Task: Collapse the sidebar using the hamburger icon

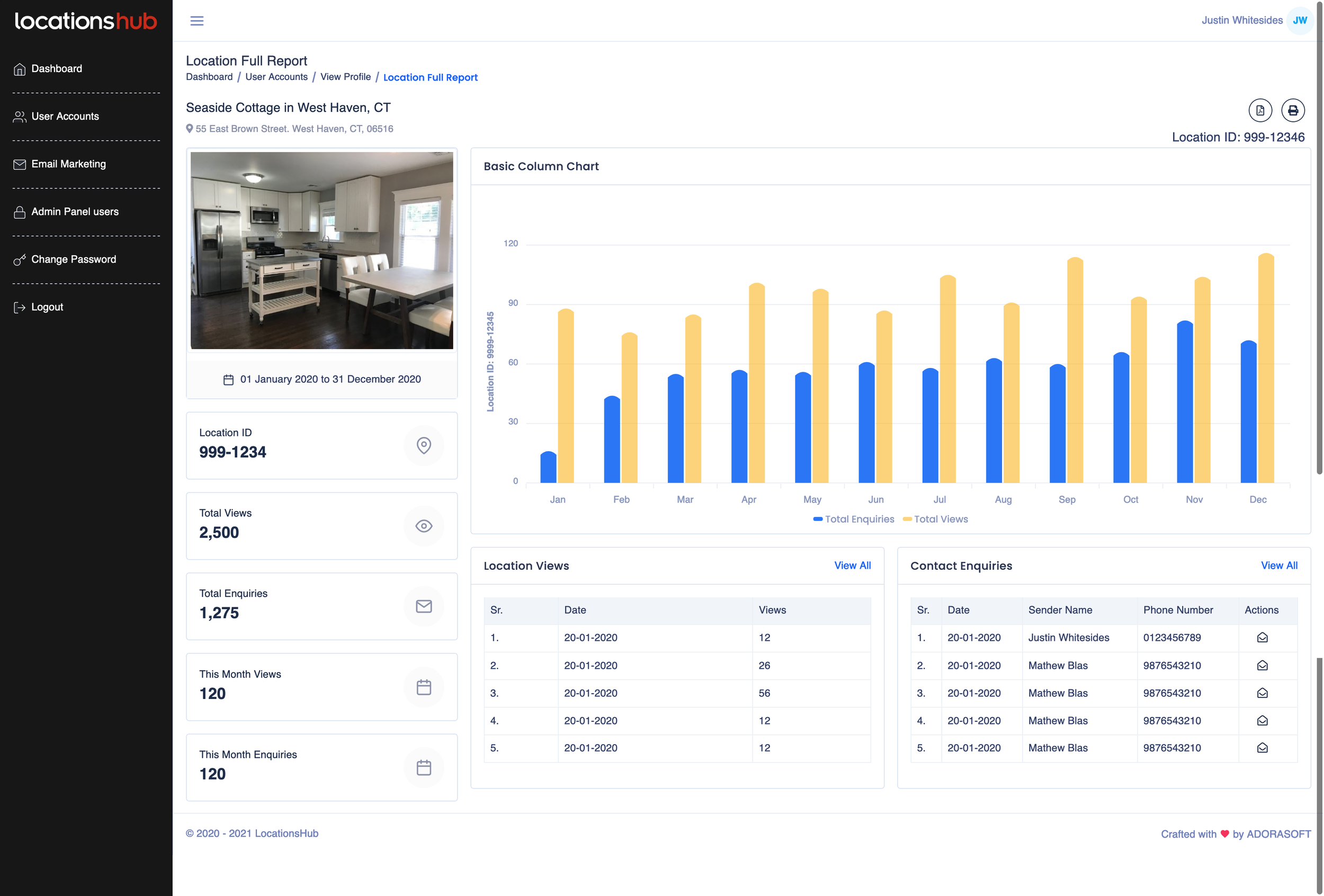Action: (x=196, y=21)
